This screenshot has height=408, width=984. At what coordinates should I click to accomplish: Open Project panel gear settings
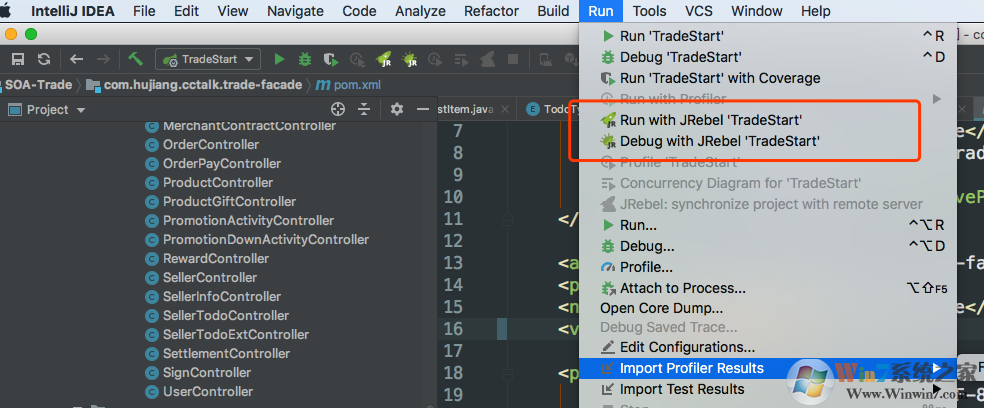(397, 109)
